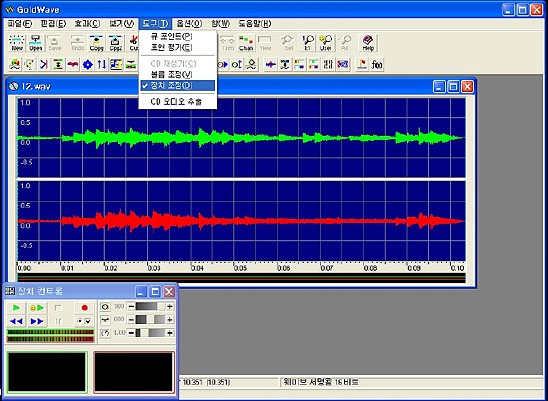
Task: Click the volume slider track
Action: coord(151,307)
